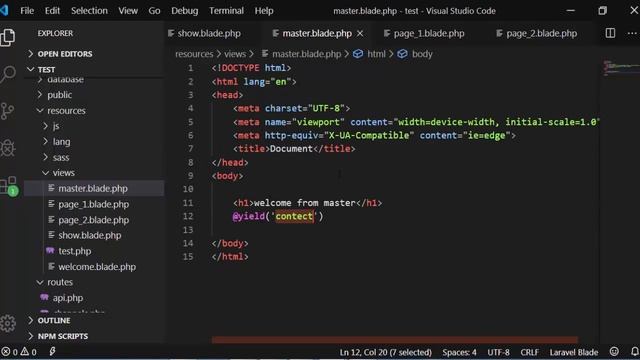Open master.blade.php in the file tree
This screenshot has width=640, height=360.
point(93,189)
